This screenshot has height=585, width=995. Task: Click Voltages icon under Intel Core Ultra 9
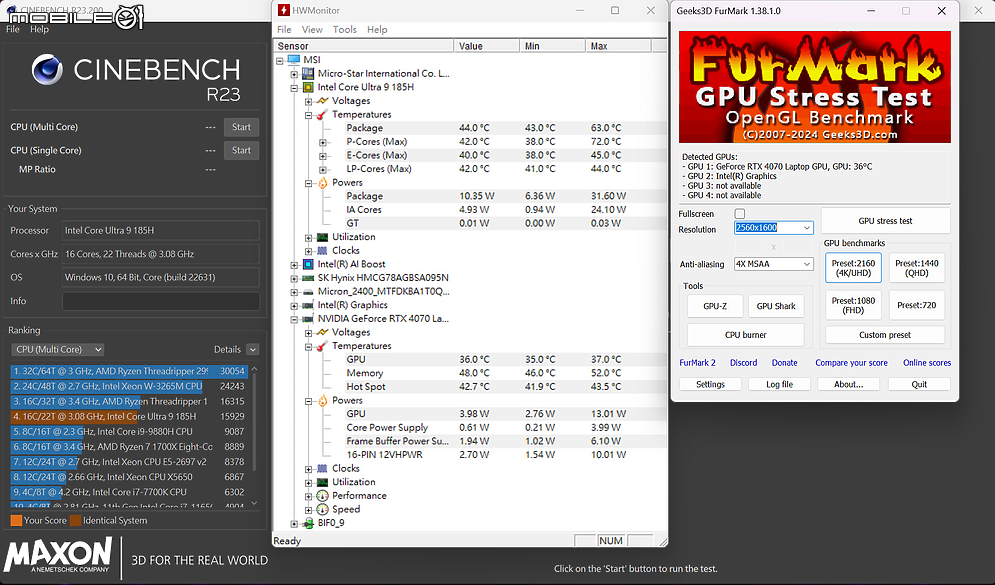322,101
